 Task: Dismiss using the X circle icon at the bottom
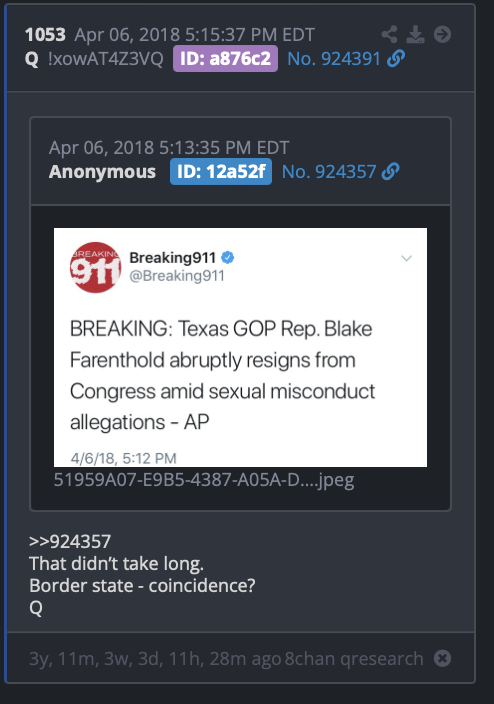[x=442, y=659]
